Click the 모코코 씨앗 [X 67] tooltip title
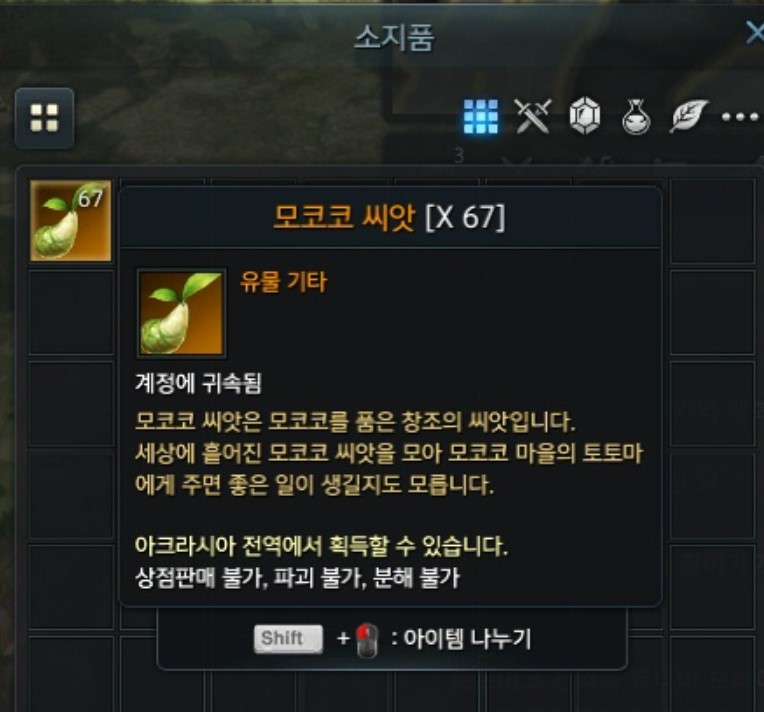The image size is (764, 712). pyautogui.click(x=389, y=216)
